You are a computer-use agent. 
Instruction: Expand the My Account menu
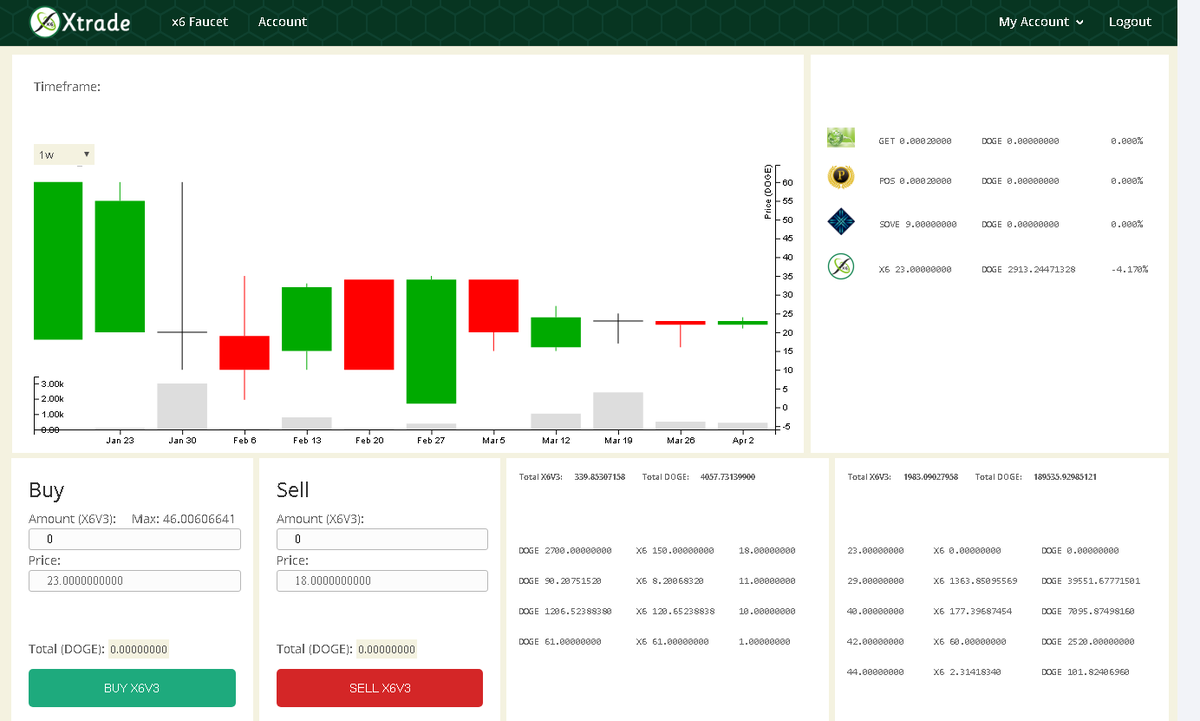[x=1040, y=21]
